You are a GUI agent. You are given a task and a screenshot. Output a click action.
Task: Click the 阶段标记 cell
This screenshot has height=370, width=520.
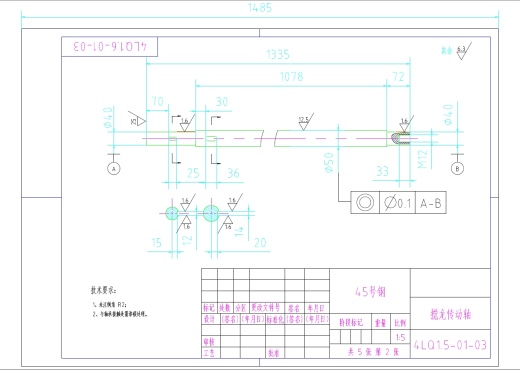(351, 322)
